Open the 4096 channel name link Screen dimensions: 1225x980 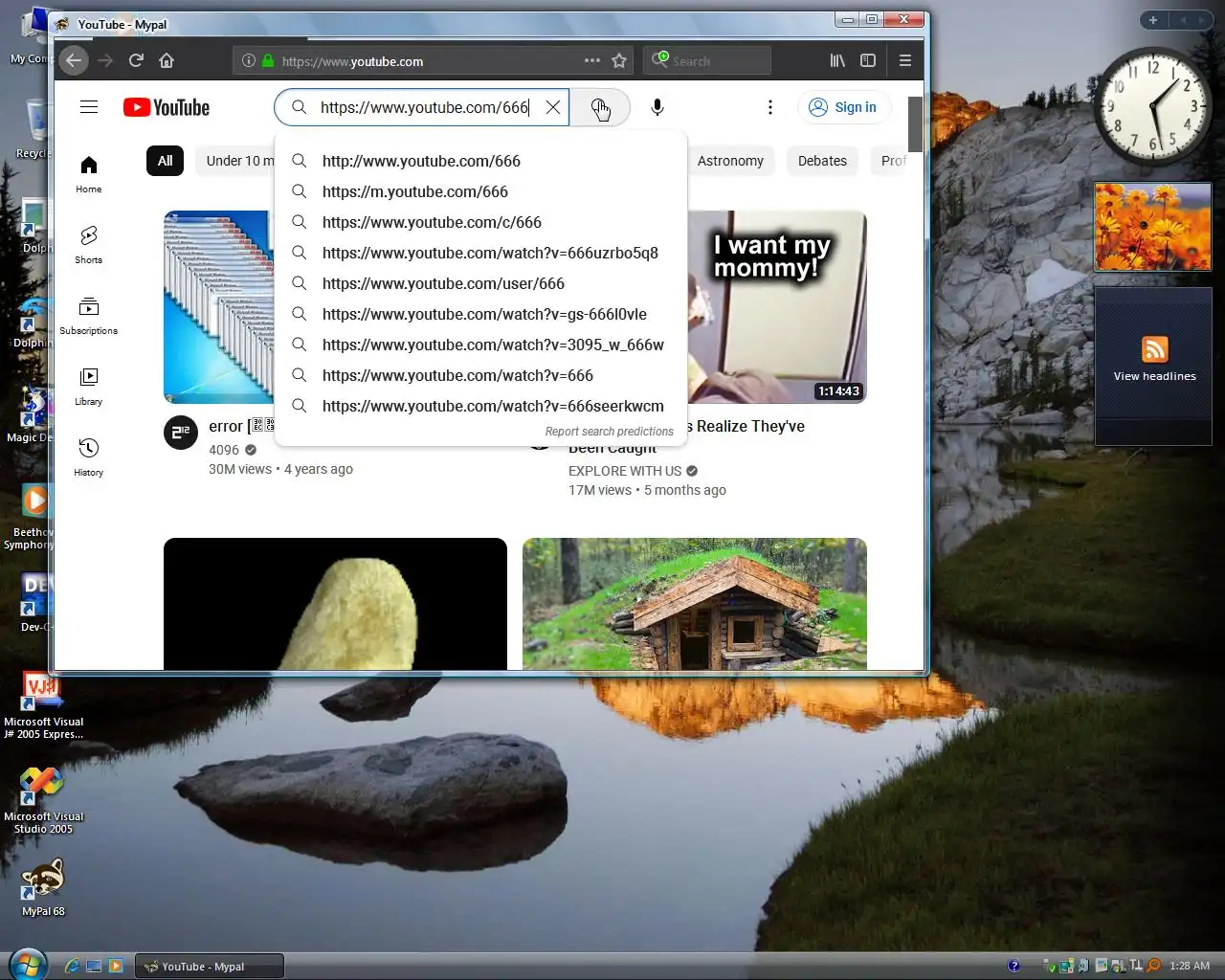[x=224, y=450]
